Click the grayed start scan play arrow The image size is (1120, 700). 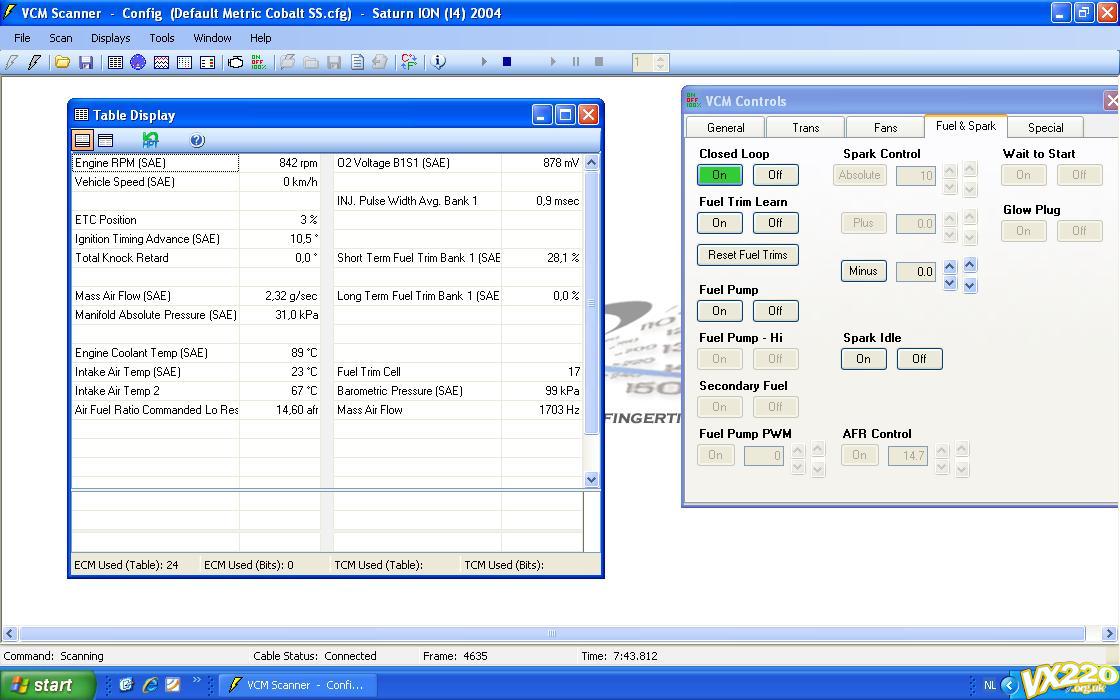point(484,62)
